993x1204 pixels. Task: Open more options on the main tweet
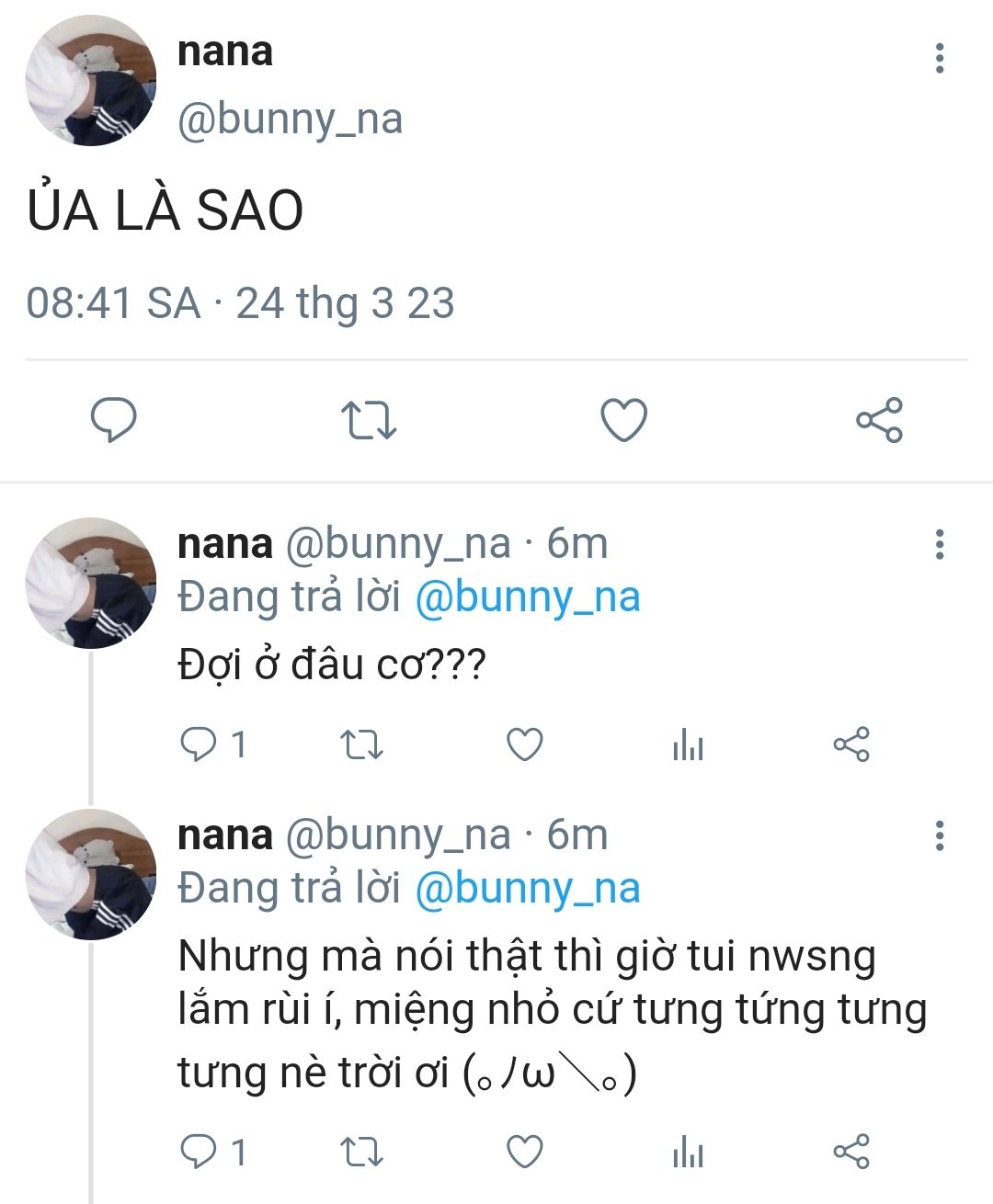point(939,58)
